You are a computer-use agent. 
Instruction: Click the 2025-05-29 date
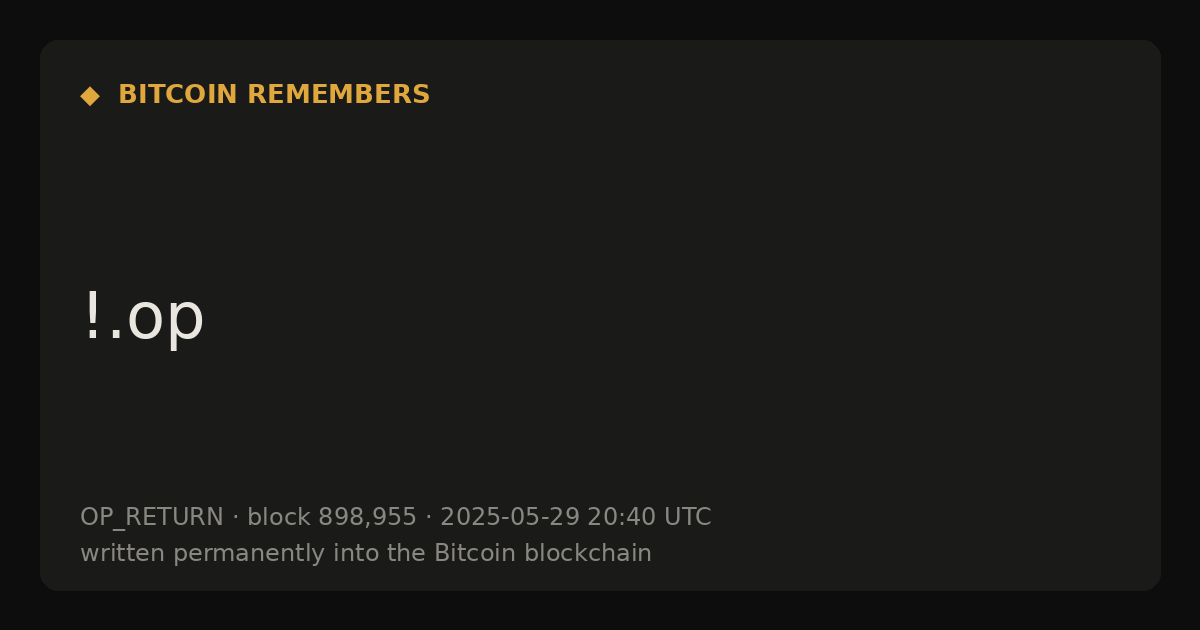510,518
